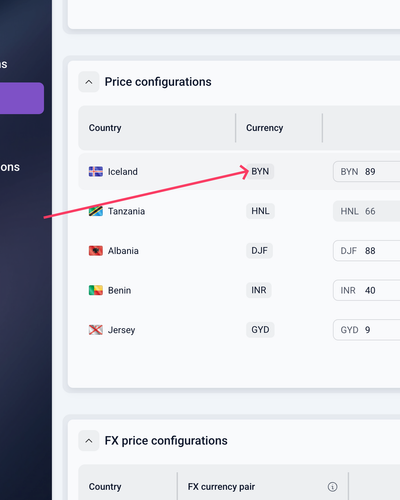This screenshot has height=500, width=400.
Task: Click the Albania country name
Action: [123, 251]
